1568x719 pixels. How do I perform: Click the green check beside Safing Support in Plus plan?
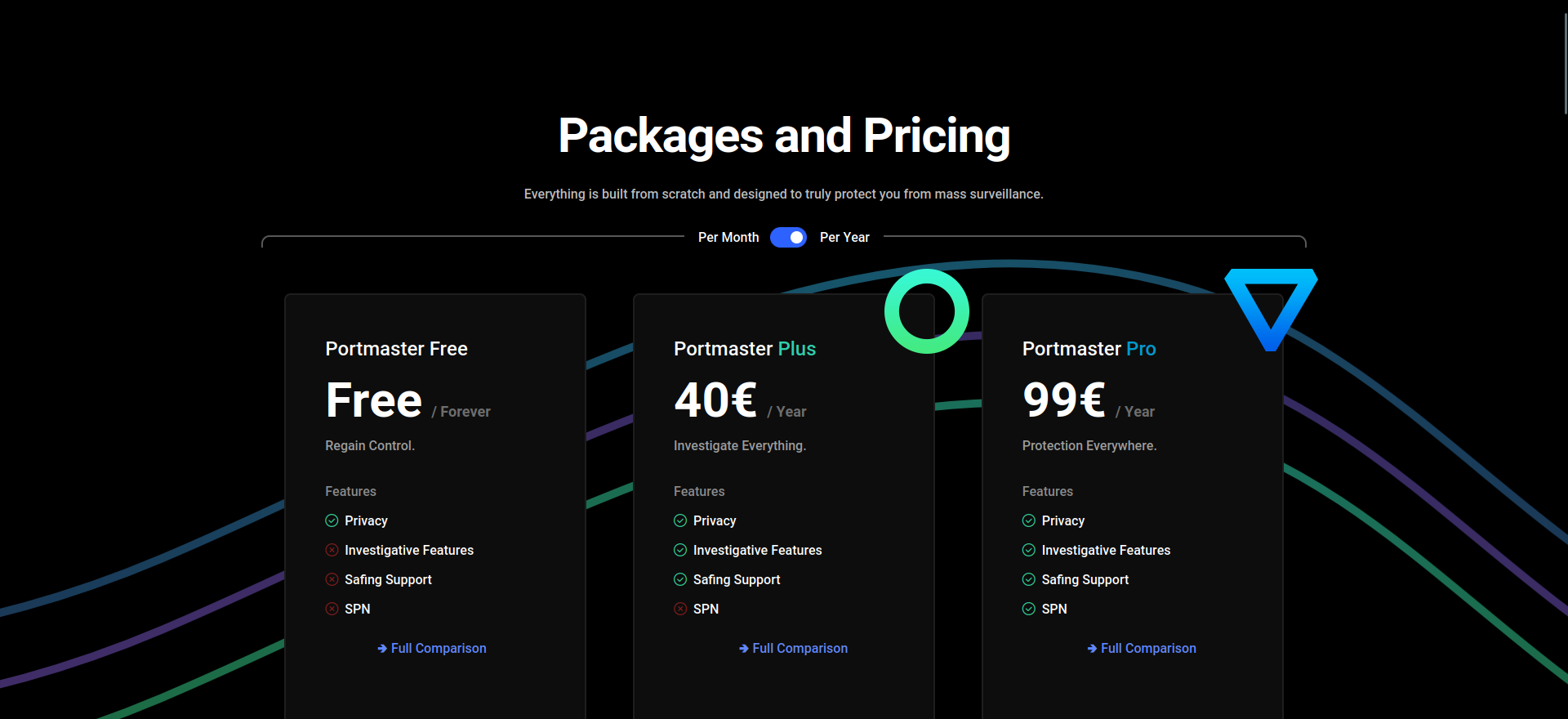[680, 579]
